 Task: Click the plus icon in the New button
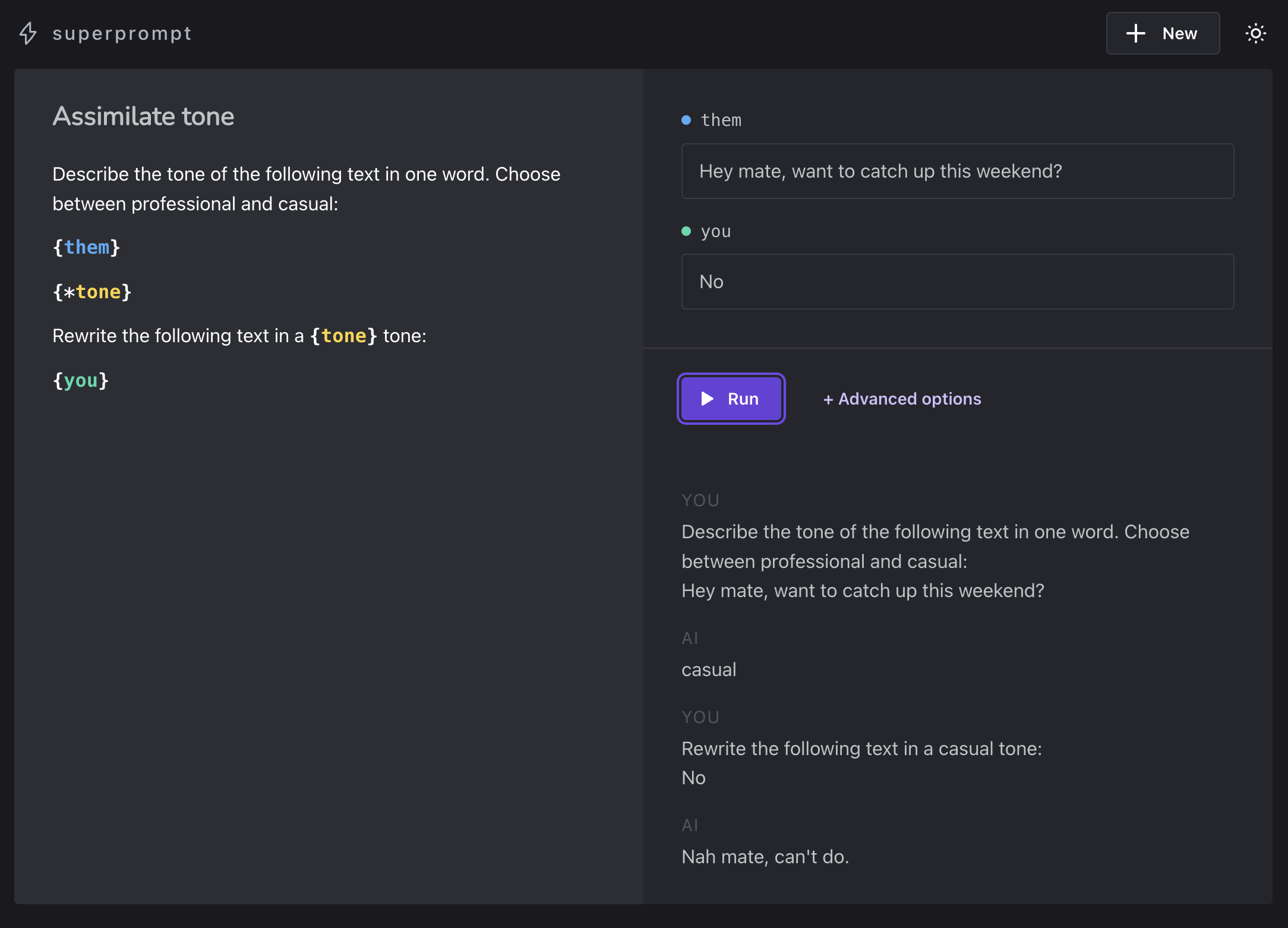click(1135, 33)
